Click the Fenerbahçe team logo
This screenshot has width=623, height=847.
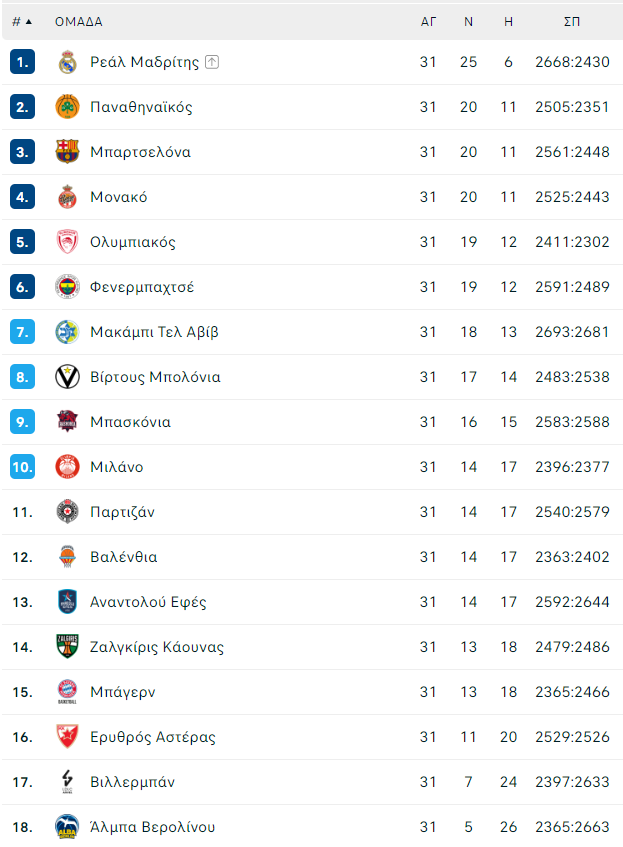click(x=67, y=287)
